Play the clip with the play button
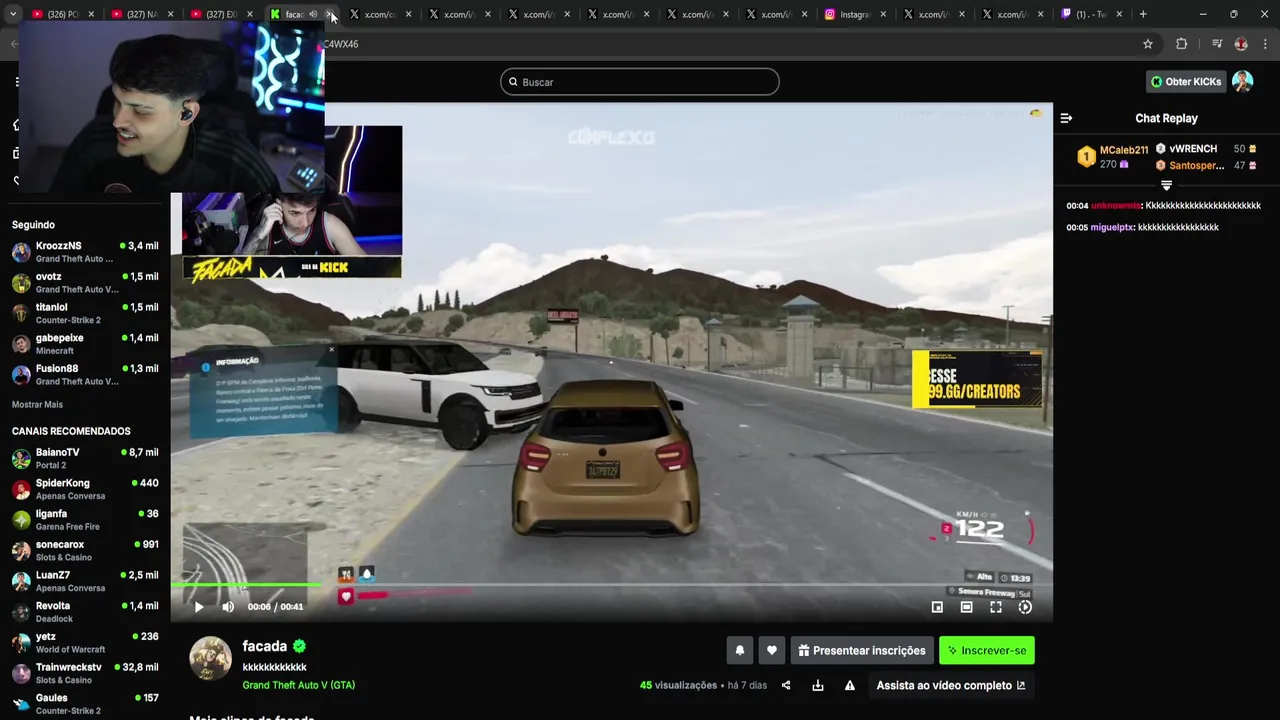The height and width of the screenshot is (720, 1280). [199, 607]
